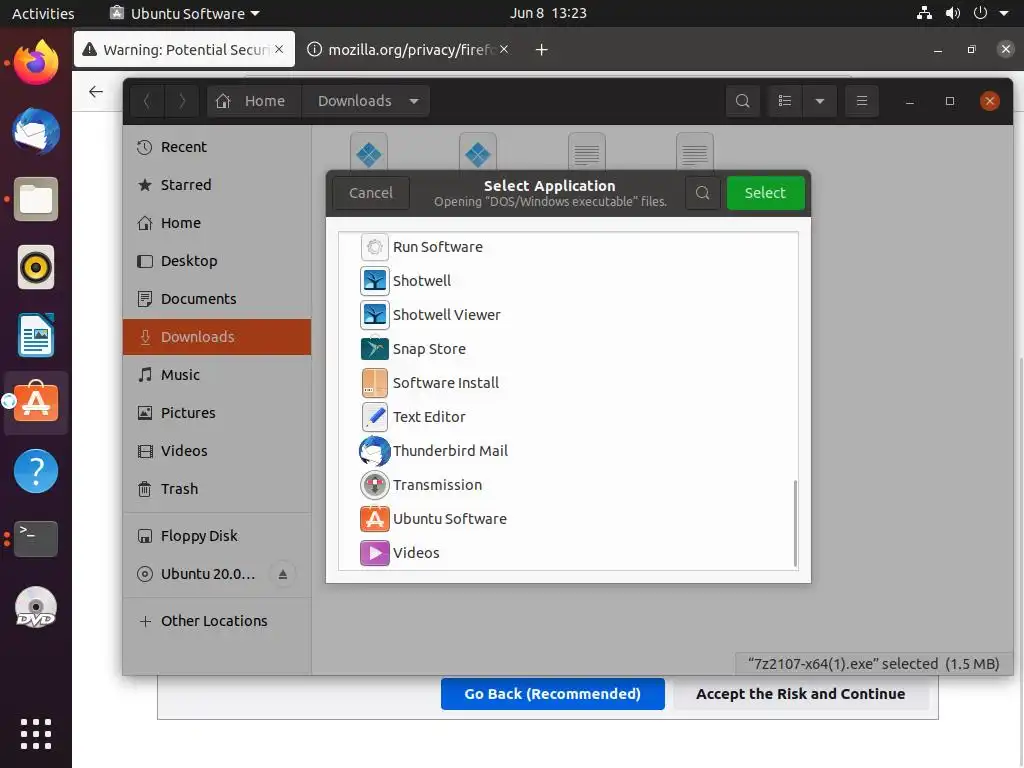Go to Home in Files path bar
The height and width of the screenshot is (768, 1024).
[x=254, y=101]
